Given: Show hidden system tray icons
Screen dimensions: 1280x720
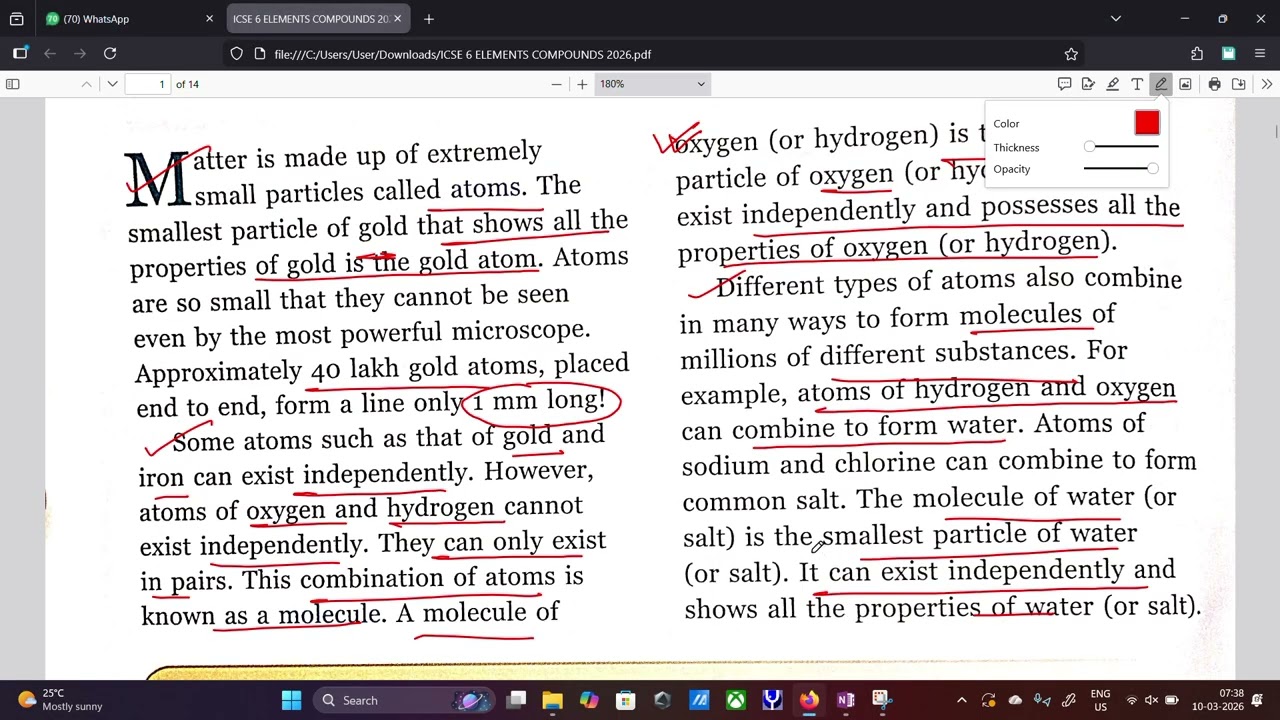Looking at the screenshot, I should tap(962, 700).
